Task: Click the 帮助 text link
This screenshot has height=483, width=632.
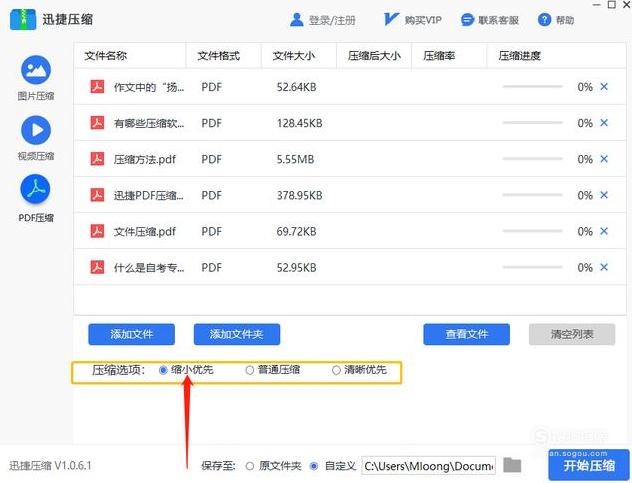Action: [565, 20]
